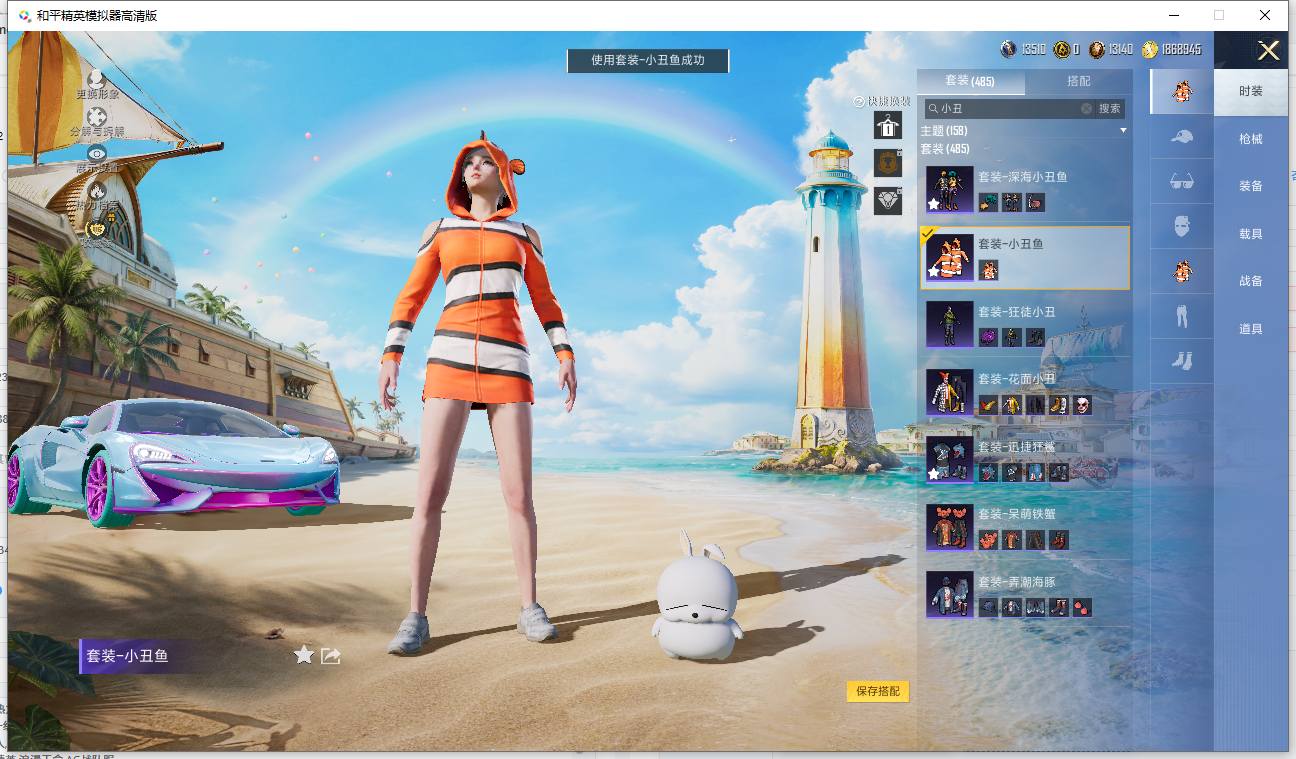
Task: Select the face mask category icon
Action: (1181, 226)
